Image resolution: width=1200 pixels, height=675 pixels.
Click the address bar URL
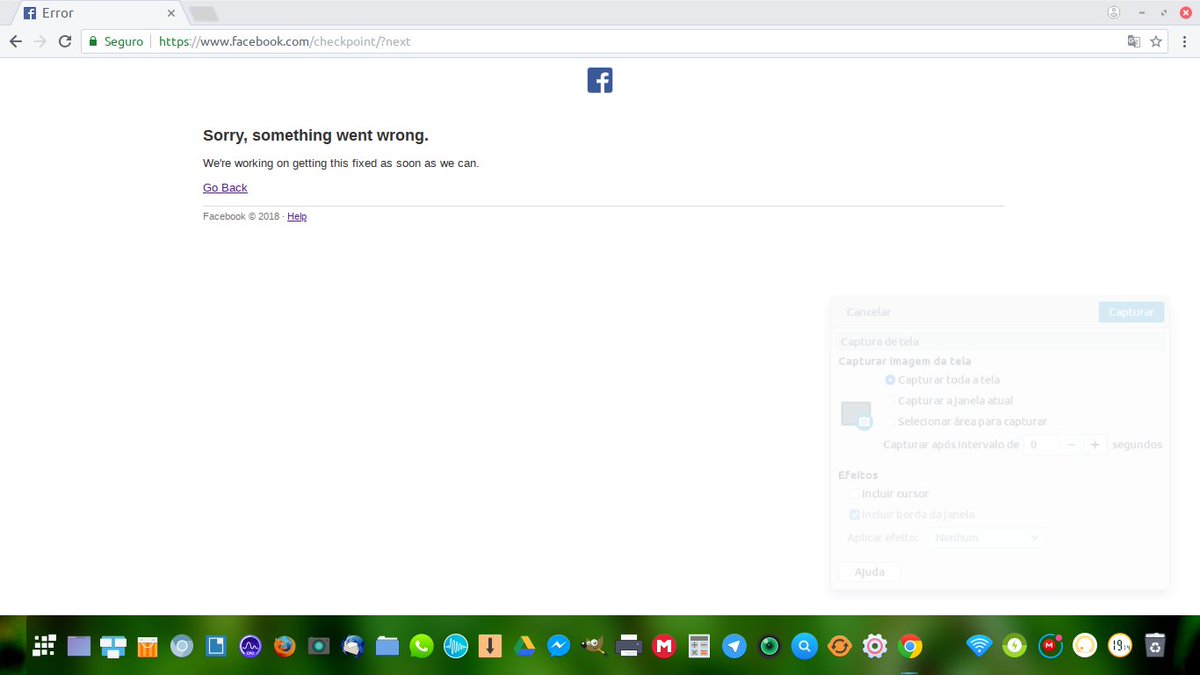285,42
